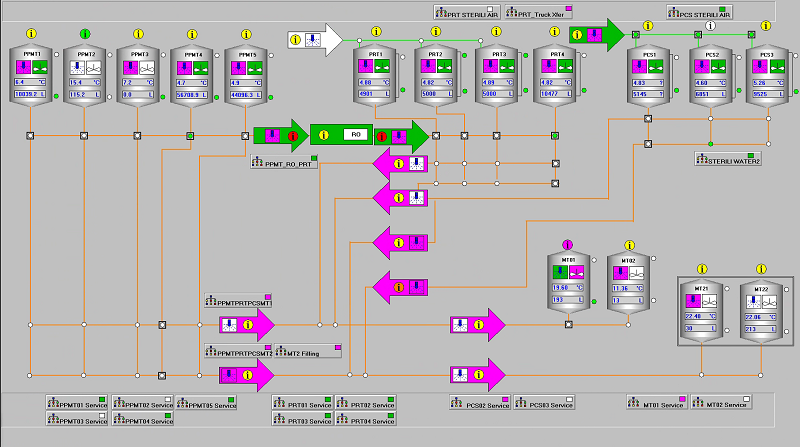
Task: Click the info icon above tank PPMT1
Action: click(30, 34)
